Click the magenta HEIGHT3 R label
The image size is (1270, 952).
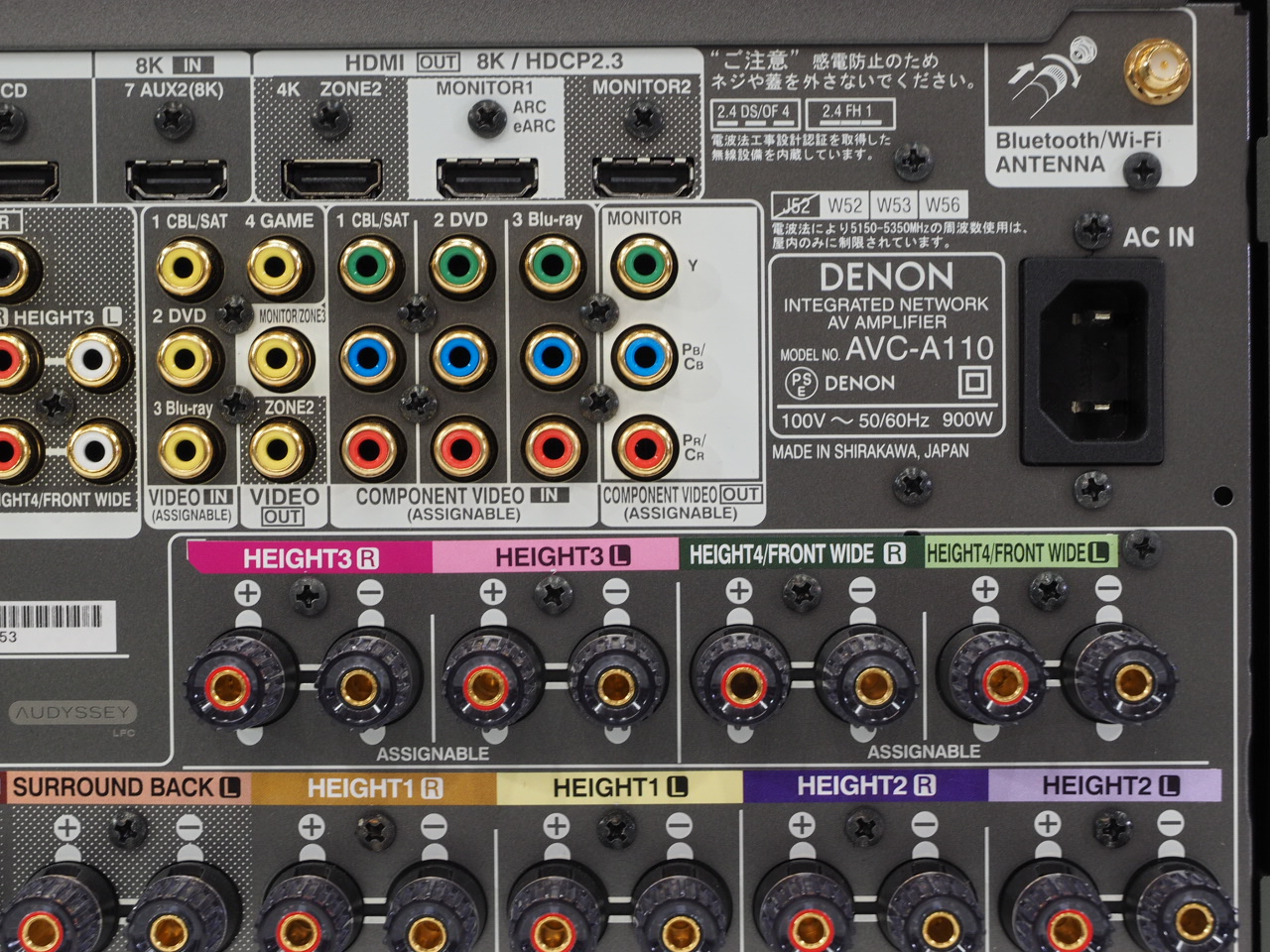[311, 557]
